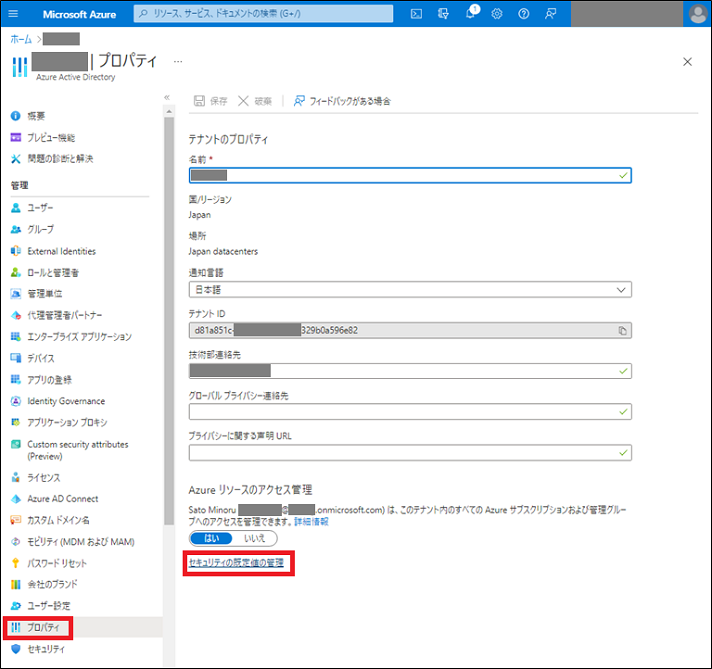Screen dimensions: 712x669
Task: Click the デバイス monitor icon
Action: (15, 358)
